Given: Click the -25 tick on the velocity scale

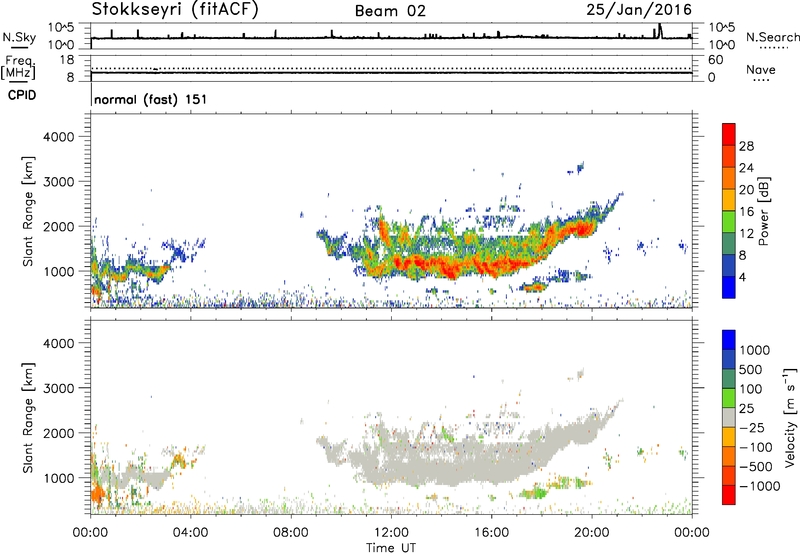Looking at the screenshot, I should [752, 427].
